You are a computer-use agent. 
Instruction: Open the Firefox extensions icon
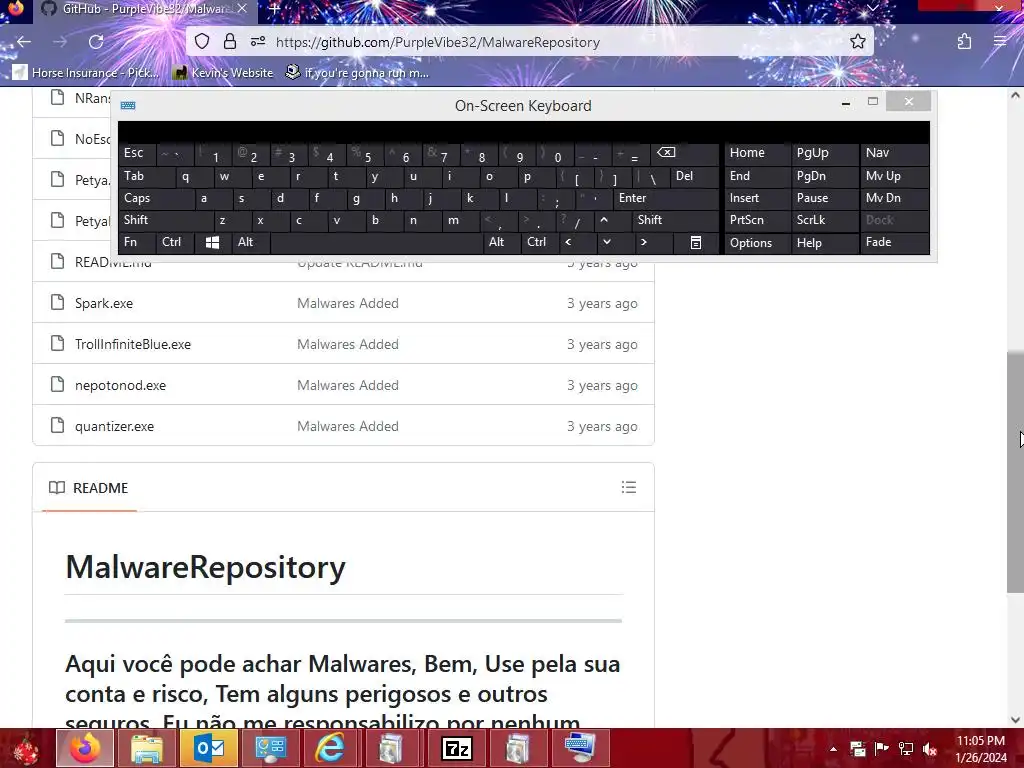click(964, 42)
